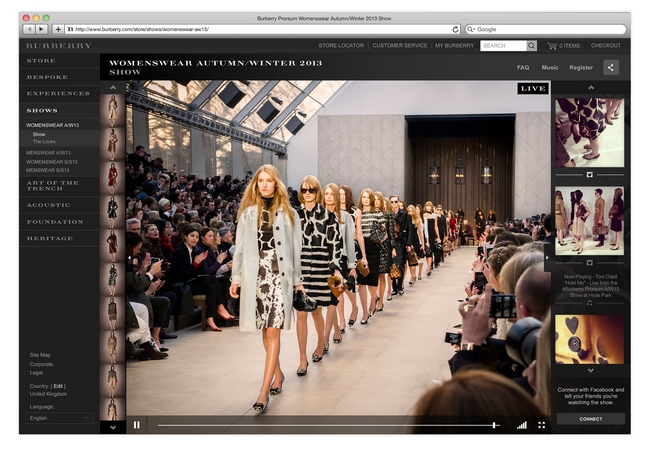The width and height of the screenshot is (650, 449).
Task: Open Language dropdown set to English
Action: click(x=59, y=418)
